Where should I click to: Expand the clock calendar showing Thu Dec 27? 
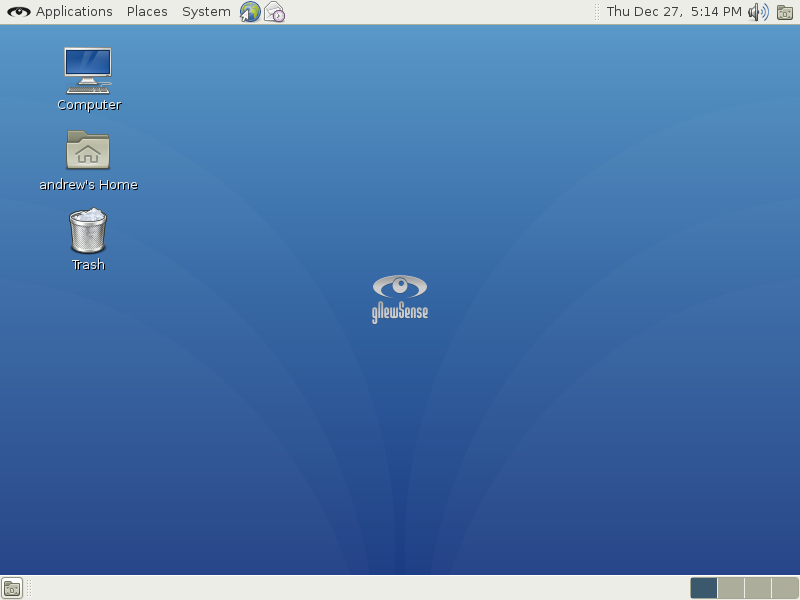click(x=673, y=12)
